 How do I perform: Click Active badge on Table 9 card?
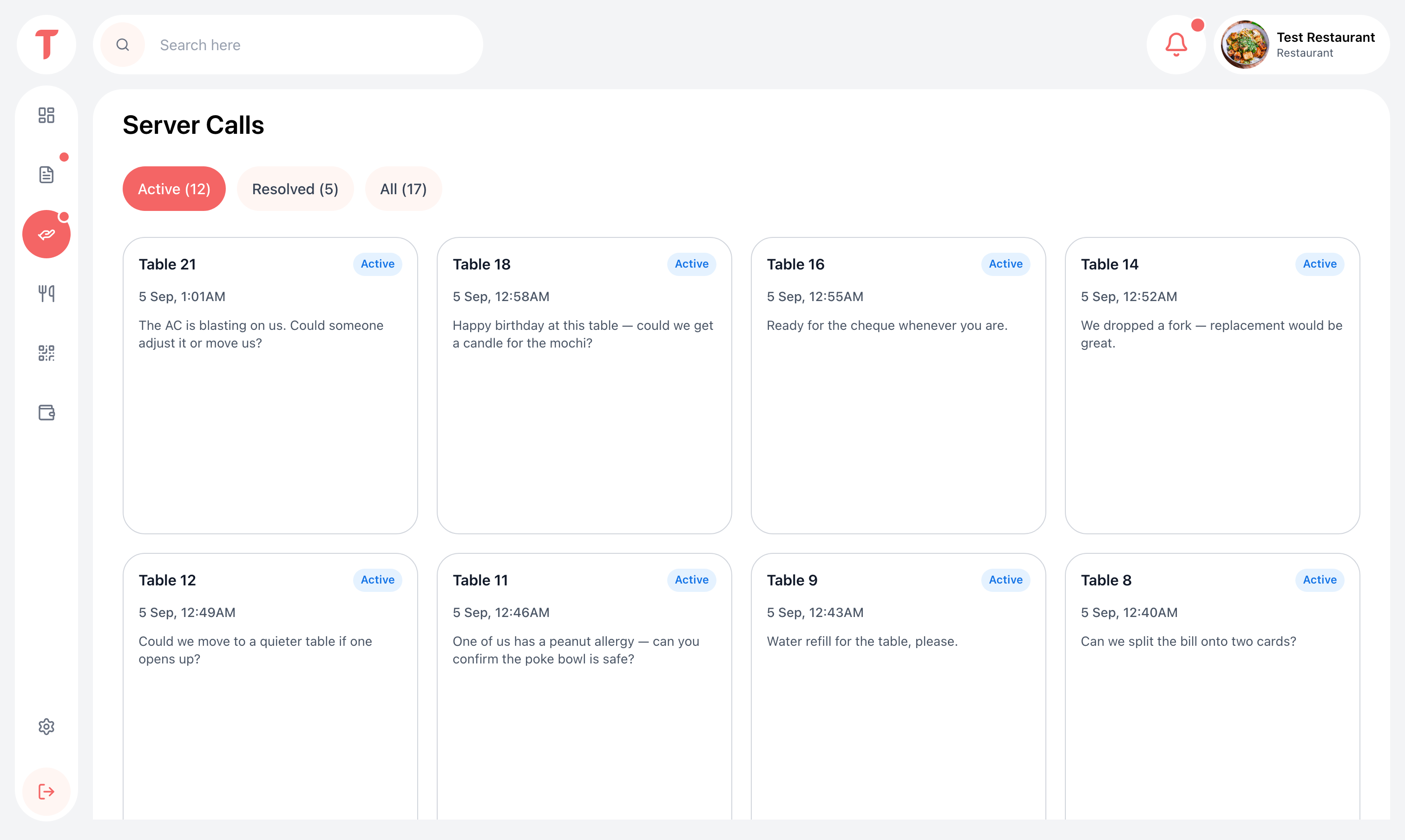pyautogui.click(x=1006, y=580)
